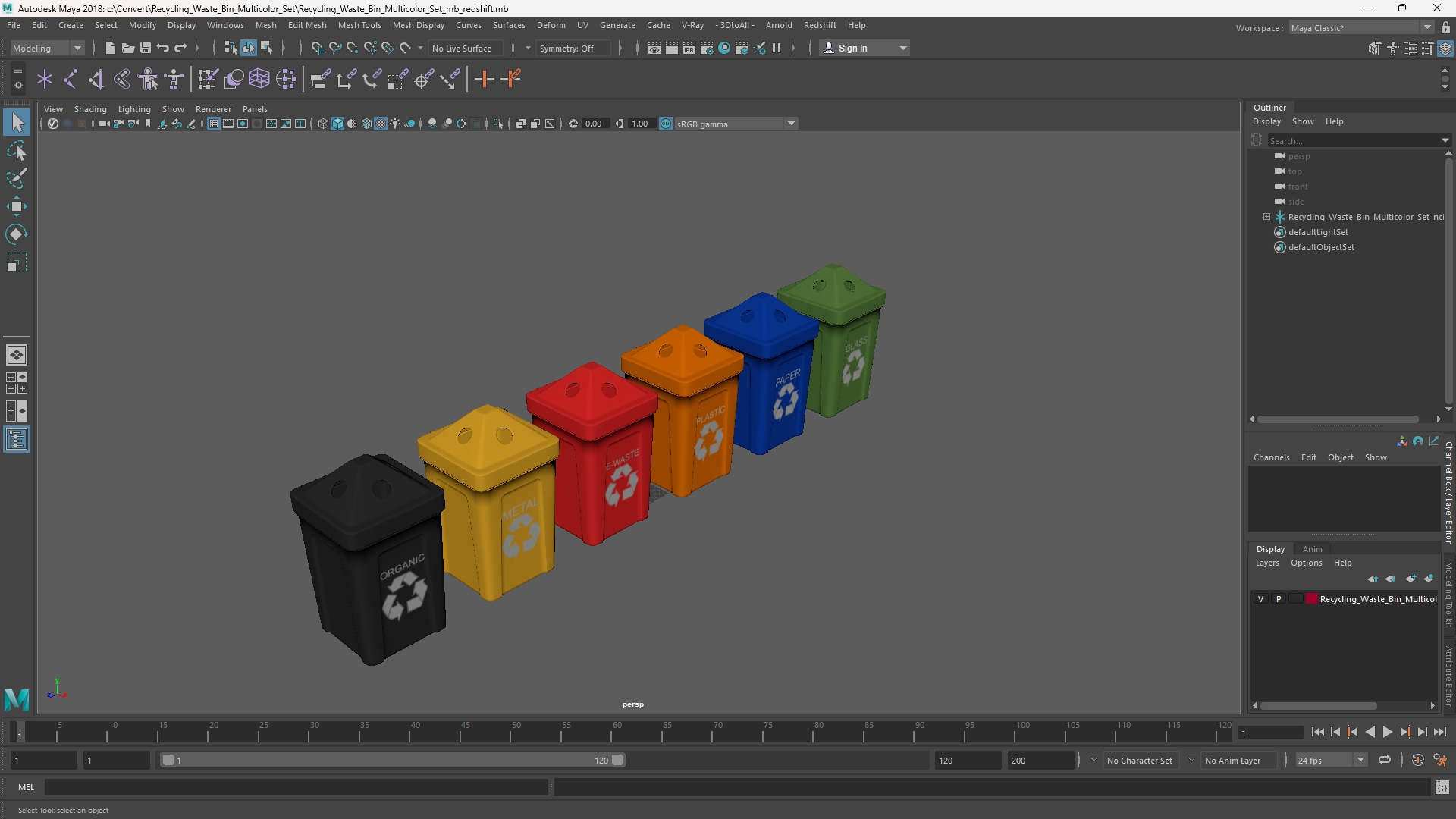Viewport: 1456px width, 819px height.
Task: Toggle Channel Box layer editor status-line icon
Action: pyautogui.click(x=1445, y=48)
